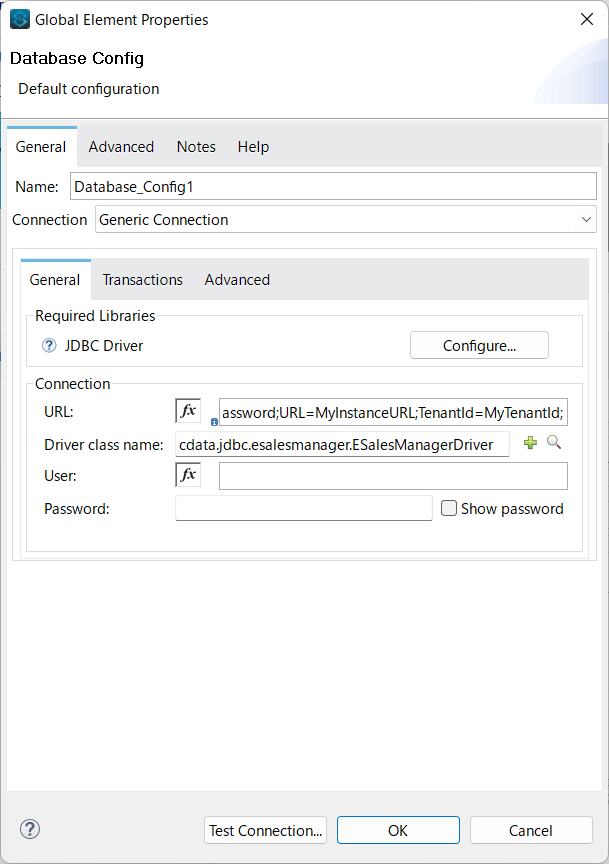Click the green plus icon for driver class
The image size is (609, 864).
coord(531,443)
